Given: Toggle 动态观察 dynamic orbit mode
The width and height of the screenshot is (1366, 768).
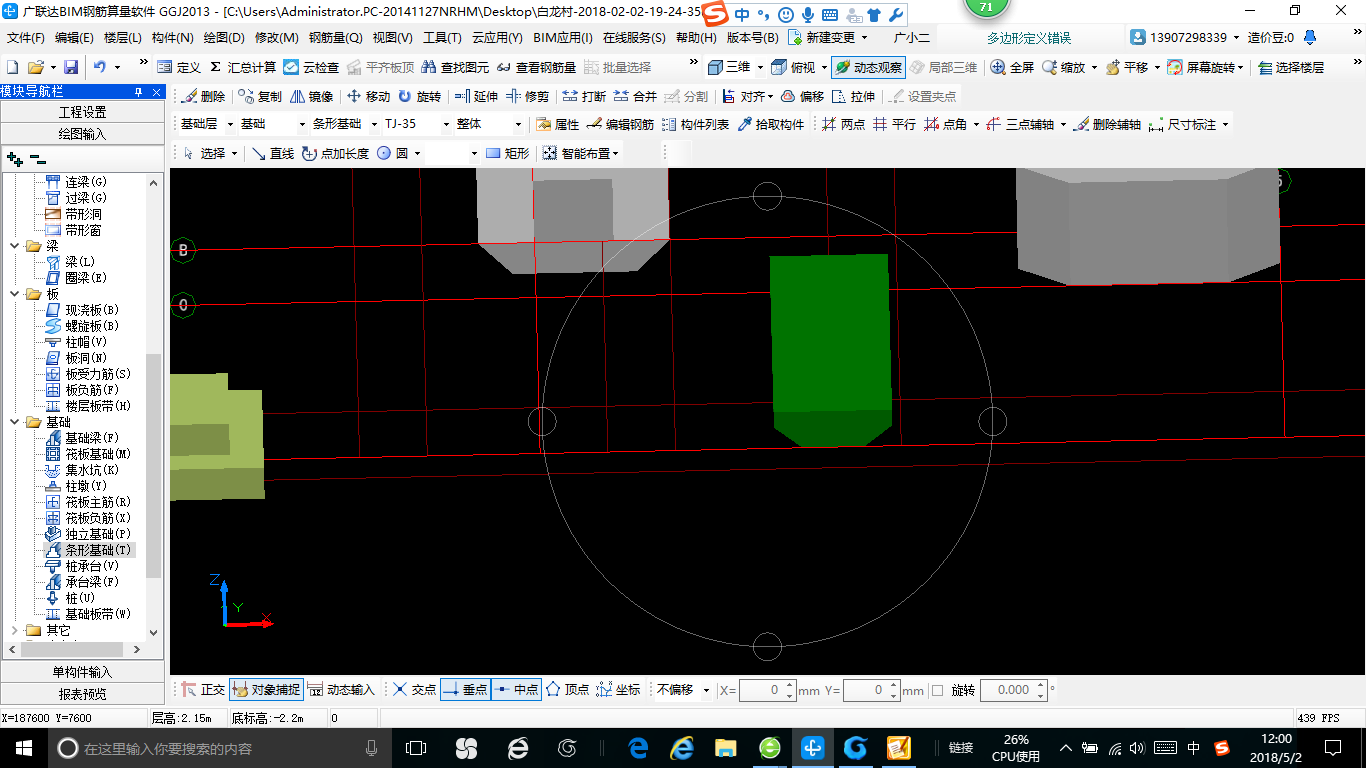Looking at the screenshot, I should (868, 67).
